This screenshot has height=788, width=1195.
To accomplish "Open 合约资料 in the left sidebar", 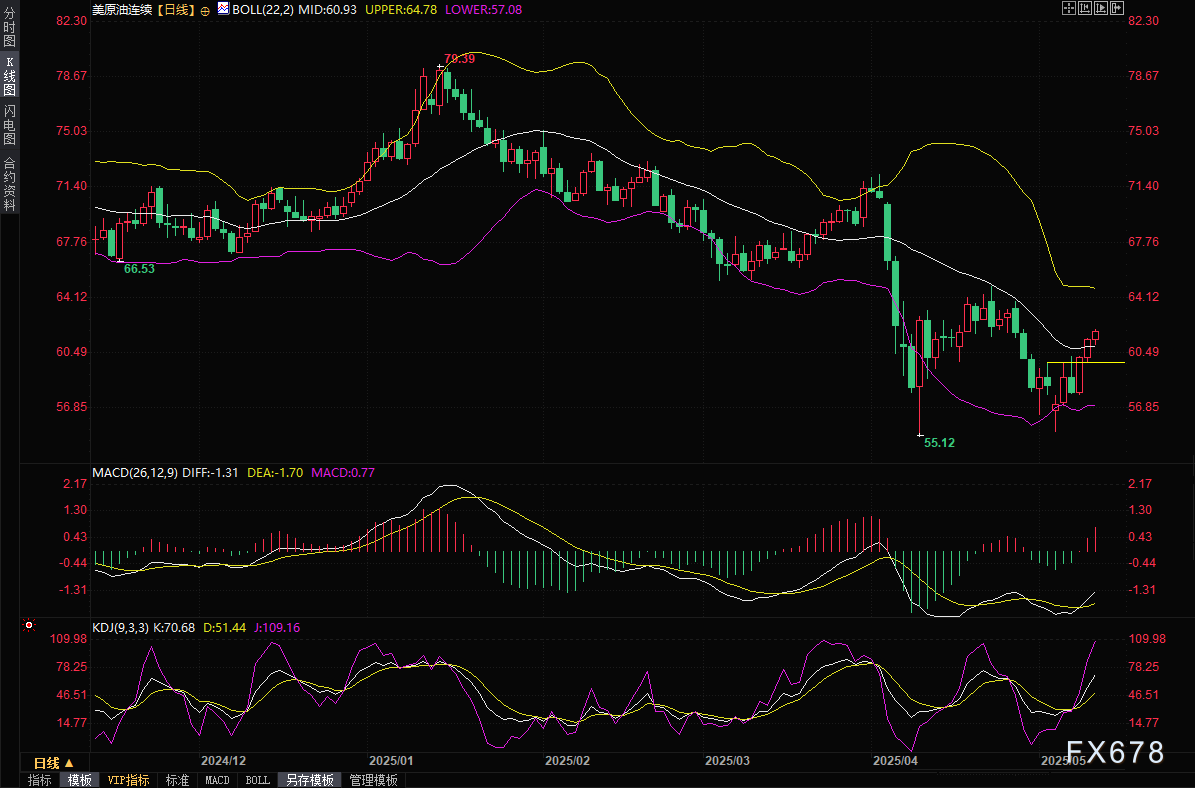I will pos(9,184).
